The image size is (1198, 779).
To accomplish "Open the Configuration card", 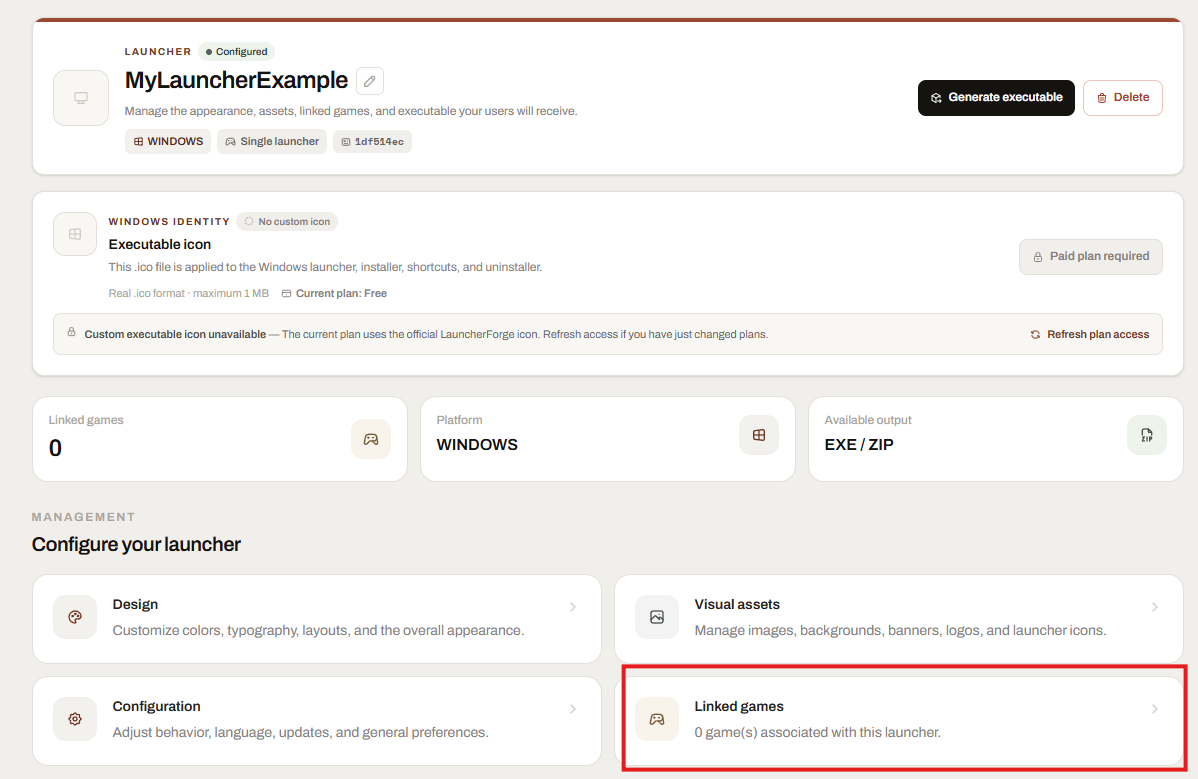I will click(317, 721).
